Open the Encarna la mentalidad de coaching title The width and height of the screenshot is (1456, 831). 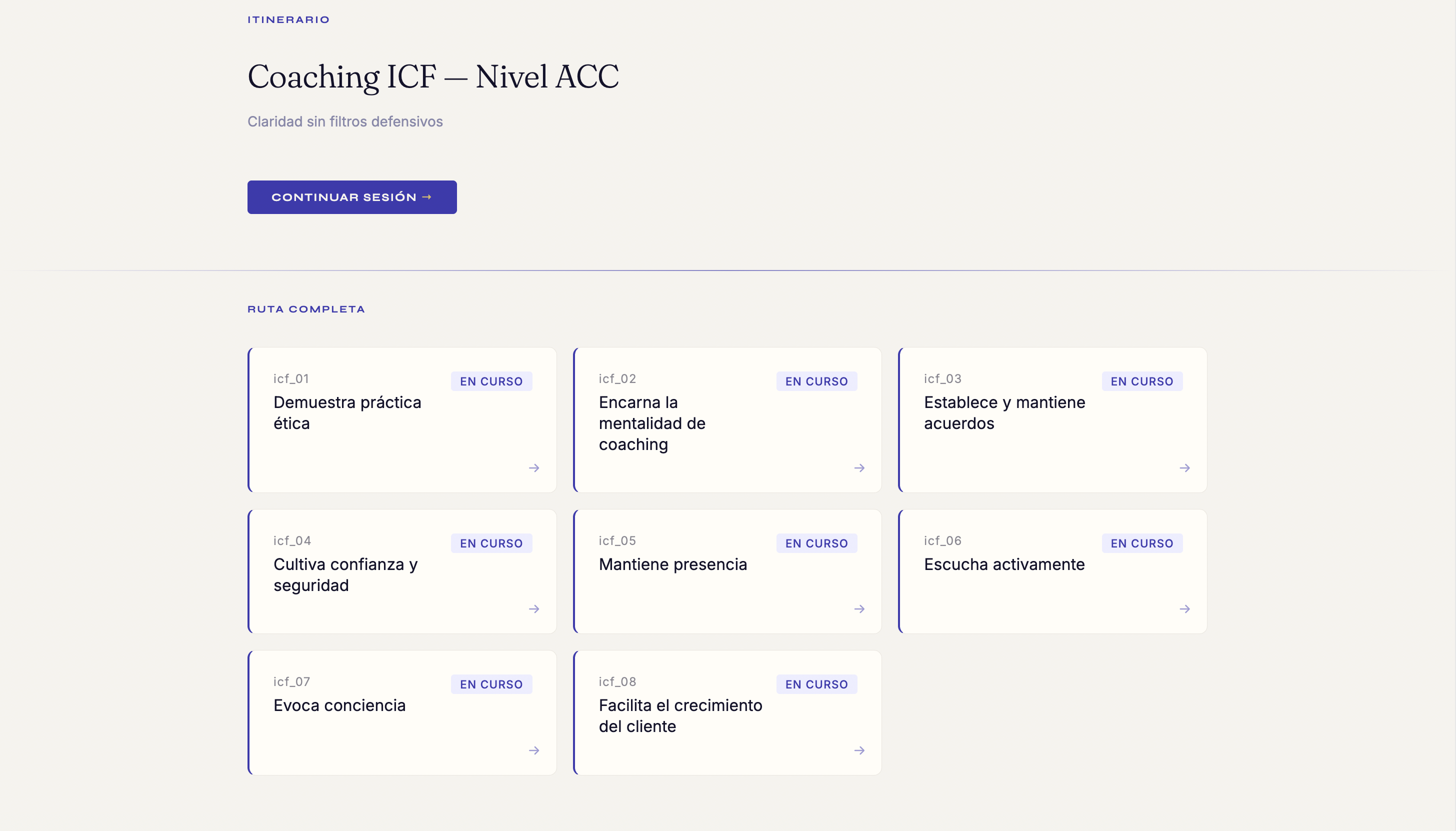point(652,423)
